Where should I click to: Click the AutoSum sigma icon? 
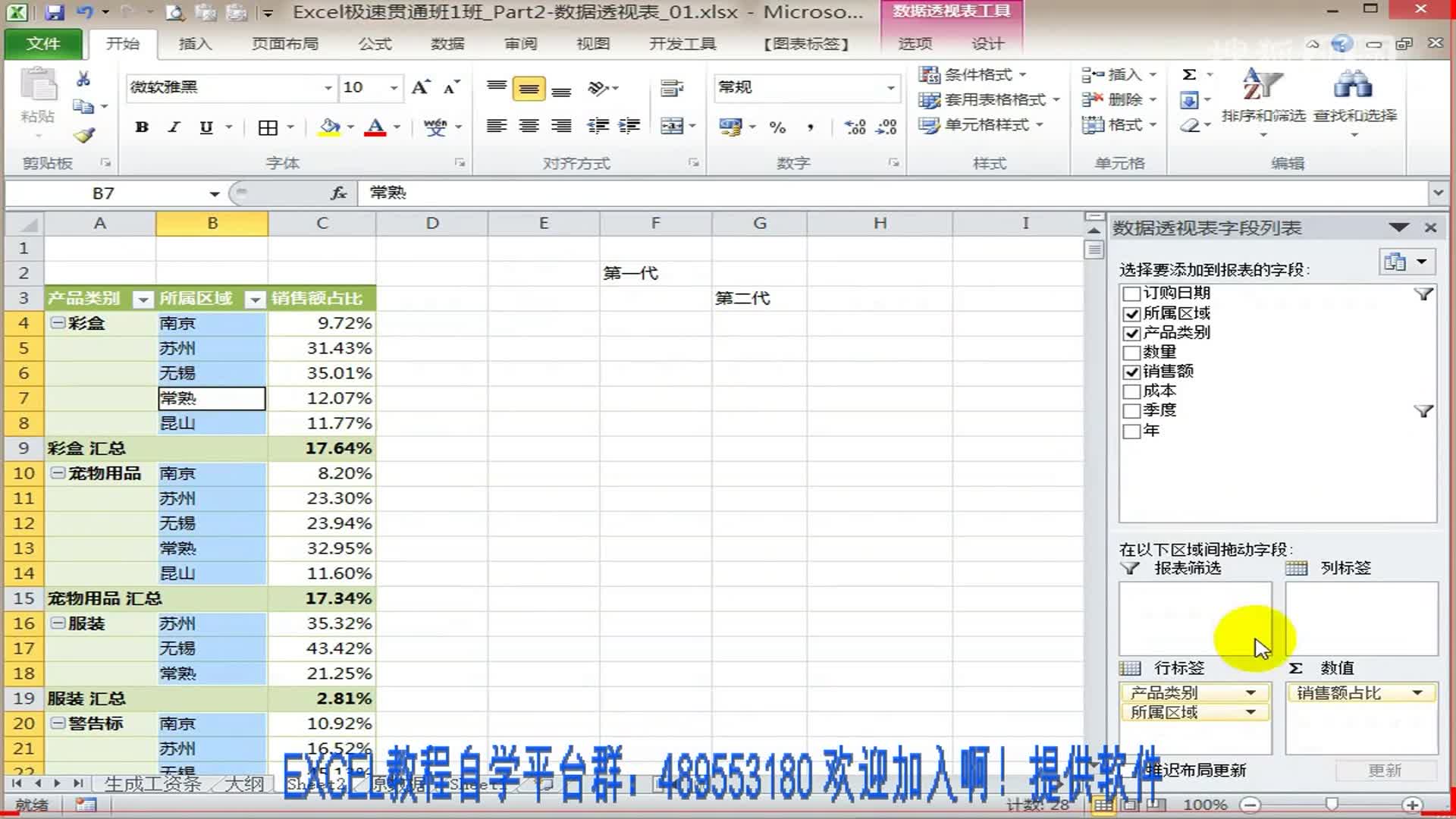pos(1189,74)
